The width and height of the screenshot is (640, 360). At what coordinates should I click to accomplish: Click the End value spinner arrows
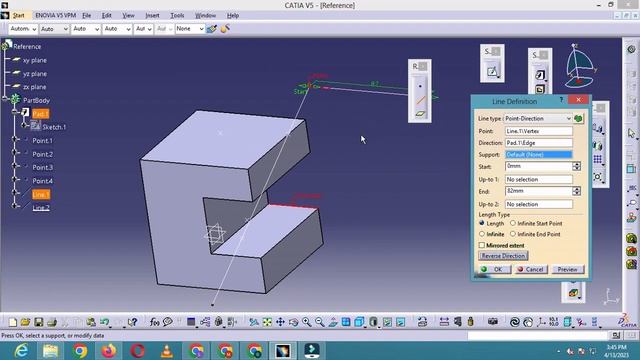[576, 191]
